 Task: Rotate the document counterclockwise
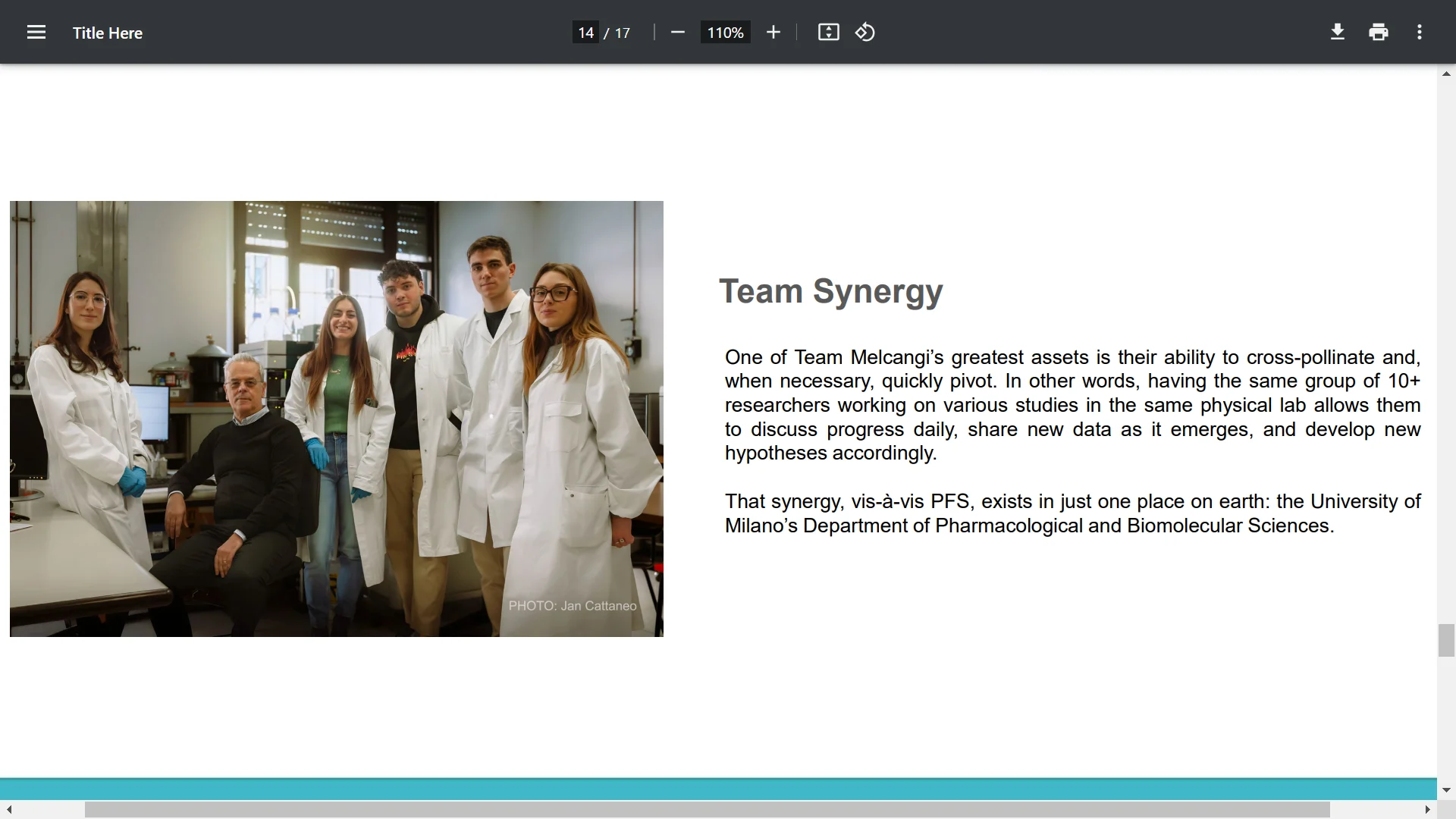tap(865, 33)
